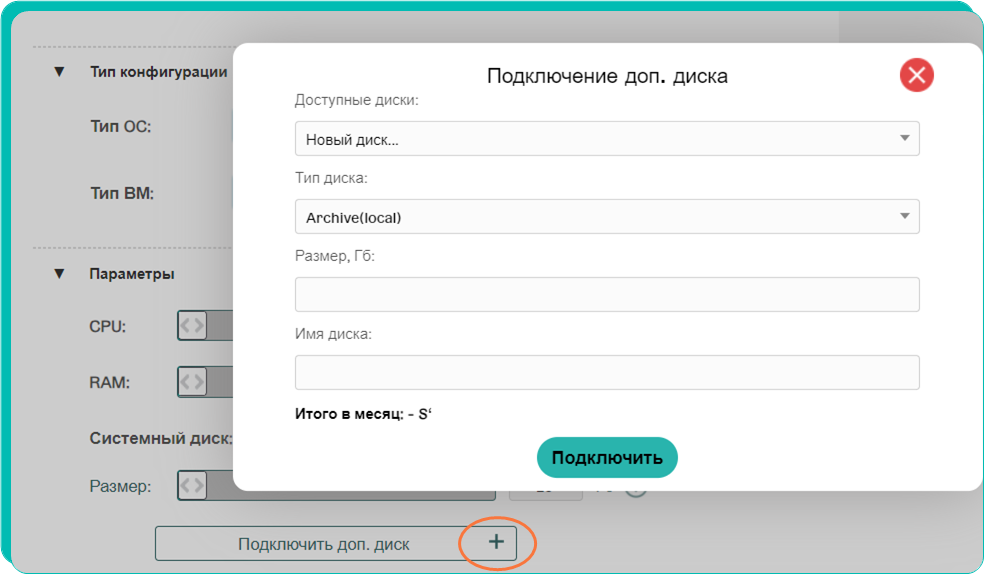Click the Подключить доп. диск button

point(336,543)
